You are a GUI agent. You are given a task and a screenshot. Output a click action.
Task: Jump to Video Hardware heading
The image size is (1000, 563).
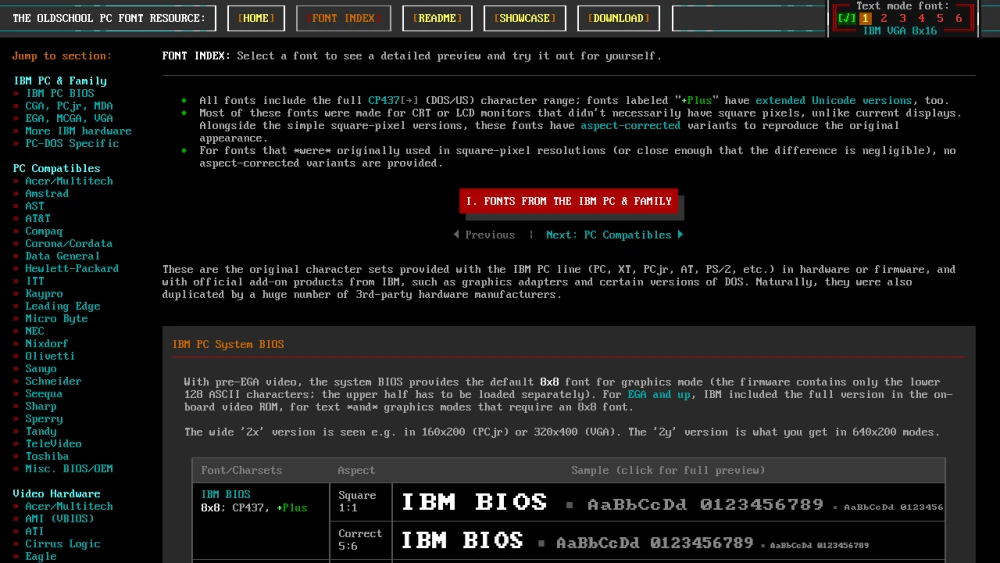pyautogui.click(x=56, y=494)
